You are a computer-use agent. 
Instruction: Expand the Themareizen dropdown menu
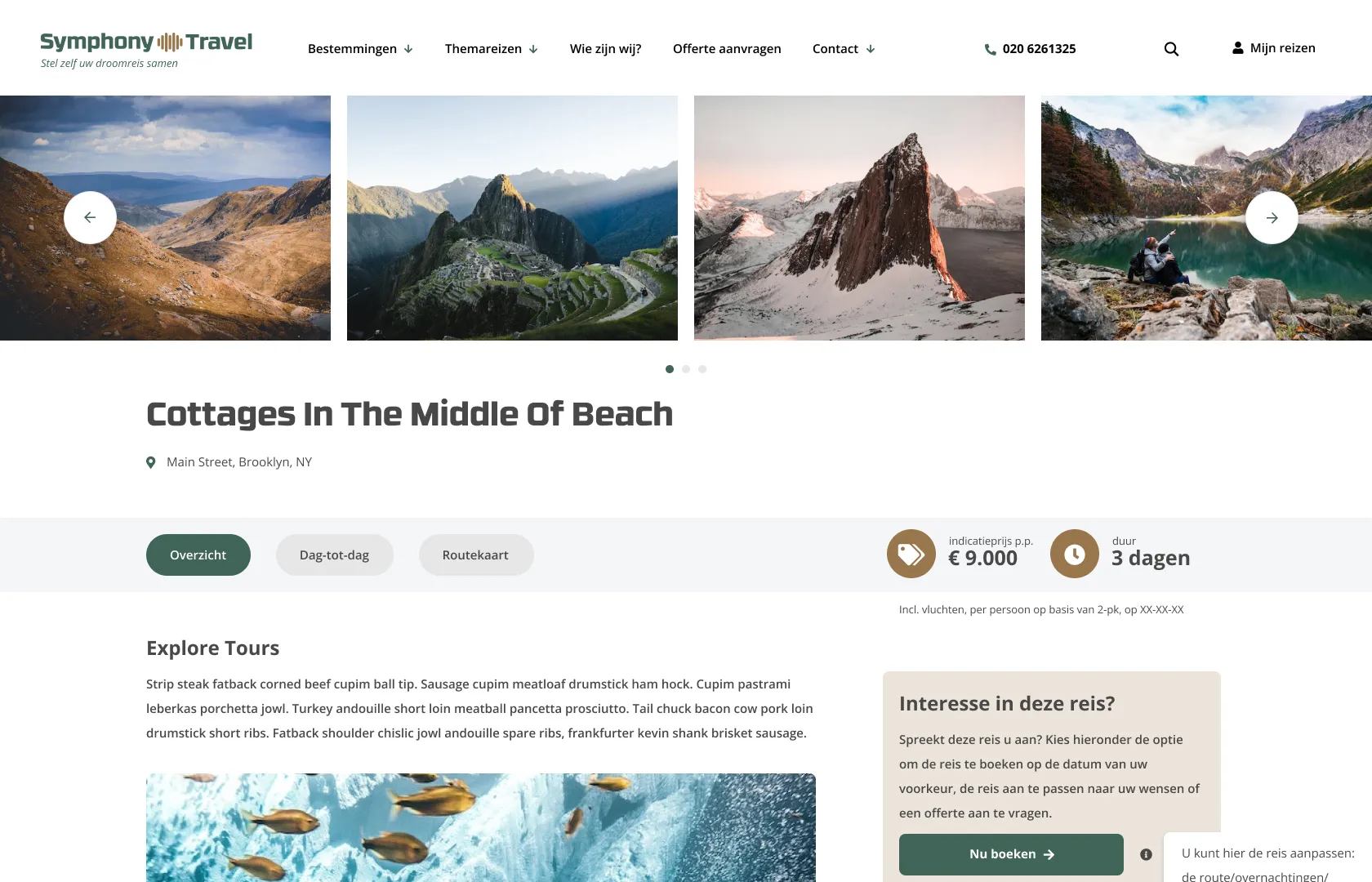point(492,49)
